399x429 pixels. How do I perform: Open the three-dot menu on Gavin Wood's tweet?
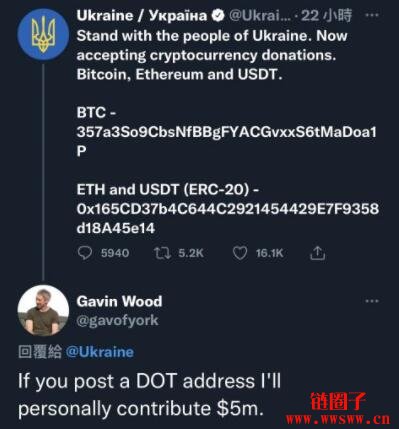(x=372, y=301)
